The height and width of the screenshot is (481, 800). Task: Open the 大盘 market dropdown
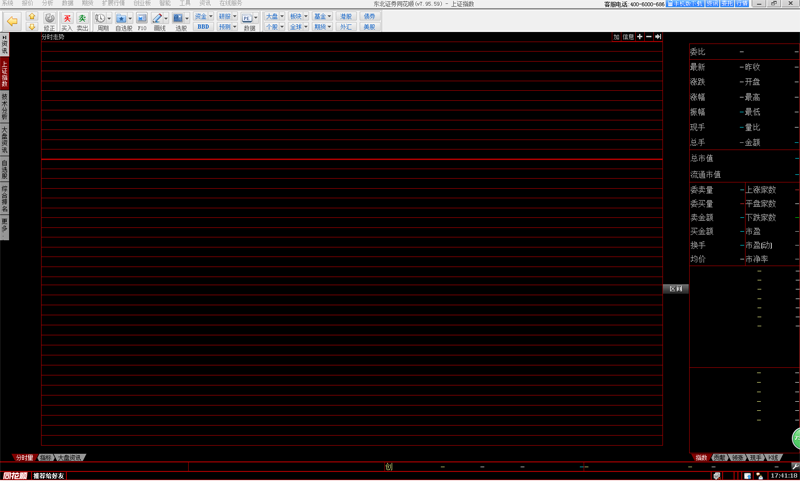point(273,17)
